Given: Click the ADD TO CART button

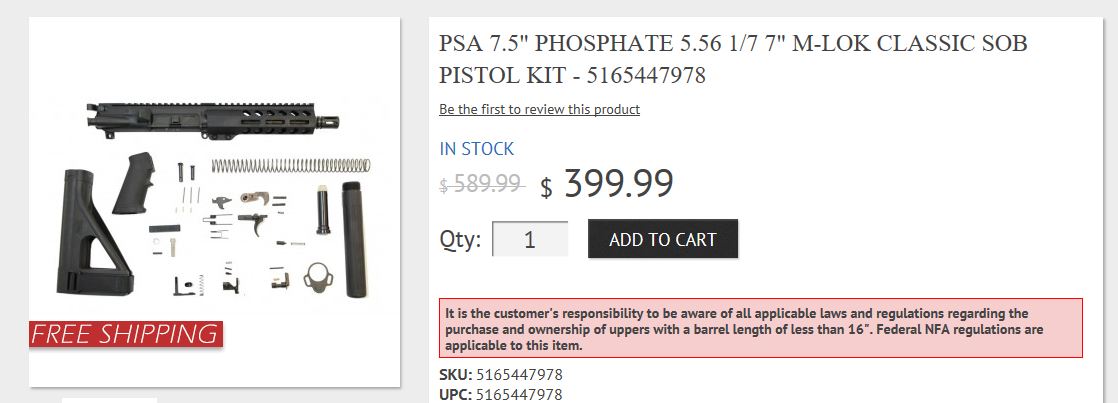Looking at the screenshot, I should (662, 239).
